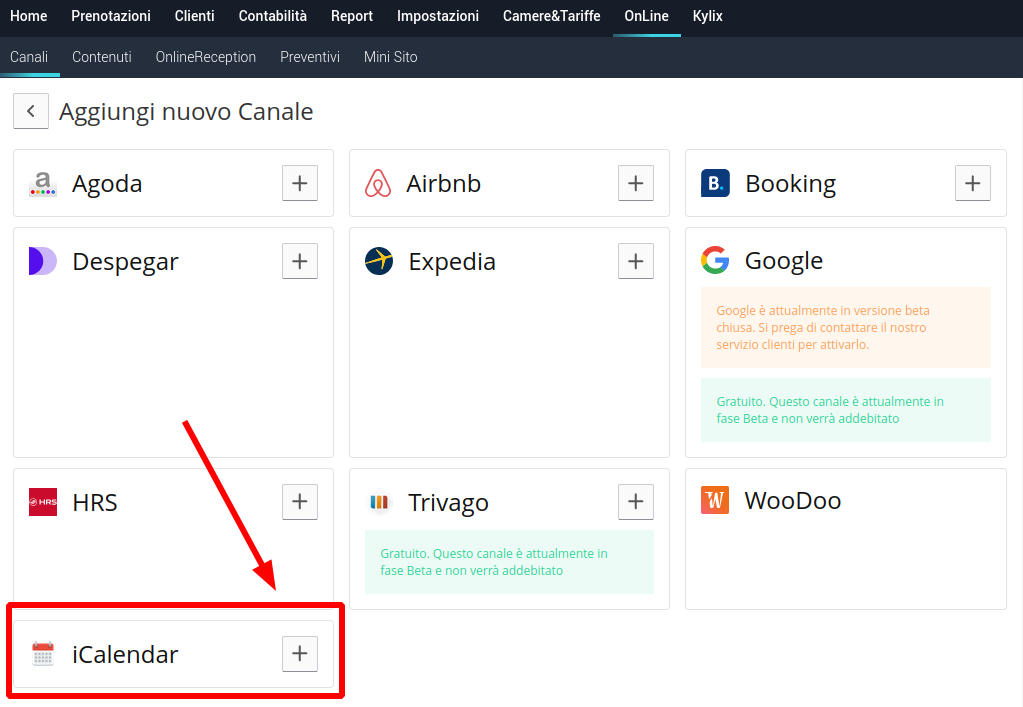Open the Impostazioni menu
The height and width of the screenshot is (707, 1023).
tap(438, 16)
